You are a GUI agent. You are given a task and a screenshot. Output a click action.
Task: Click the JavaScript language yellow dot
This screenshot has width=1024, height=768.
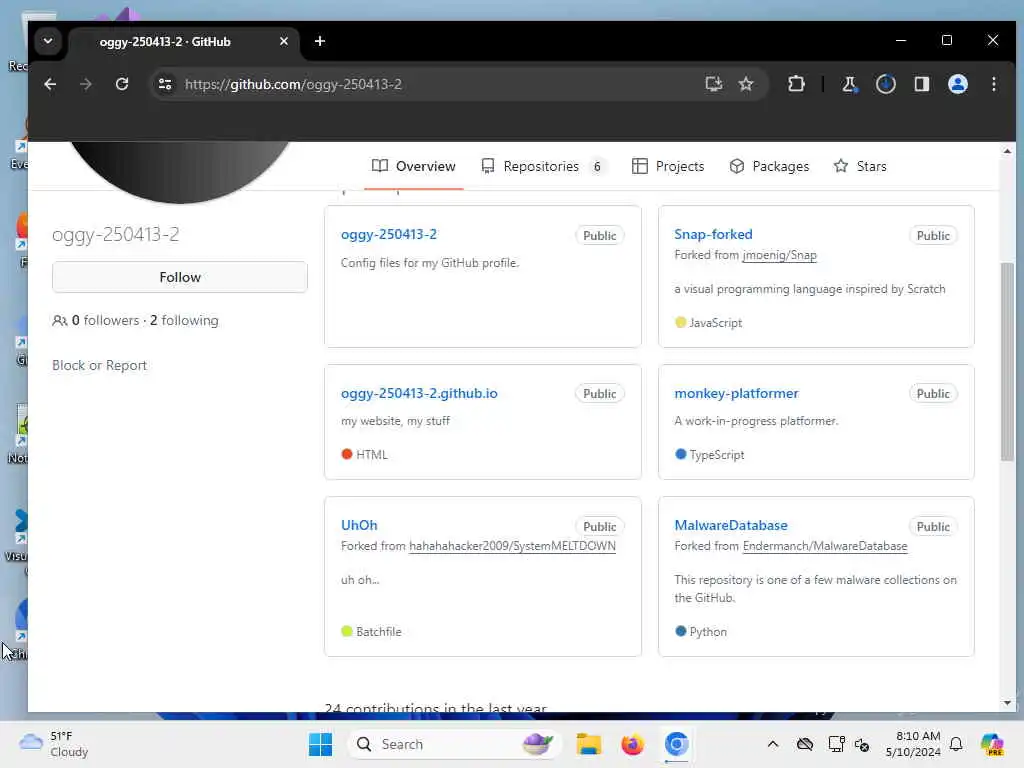click(680, 322)
